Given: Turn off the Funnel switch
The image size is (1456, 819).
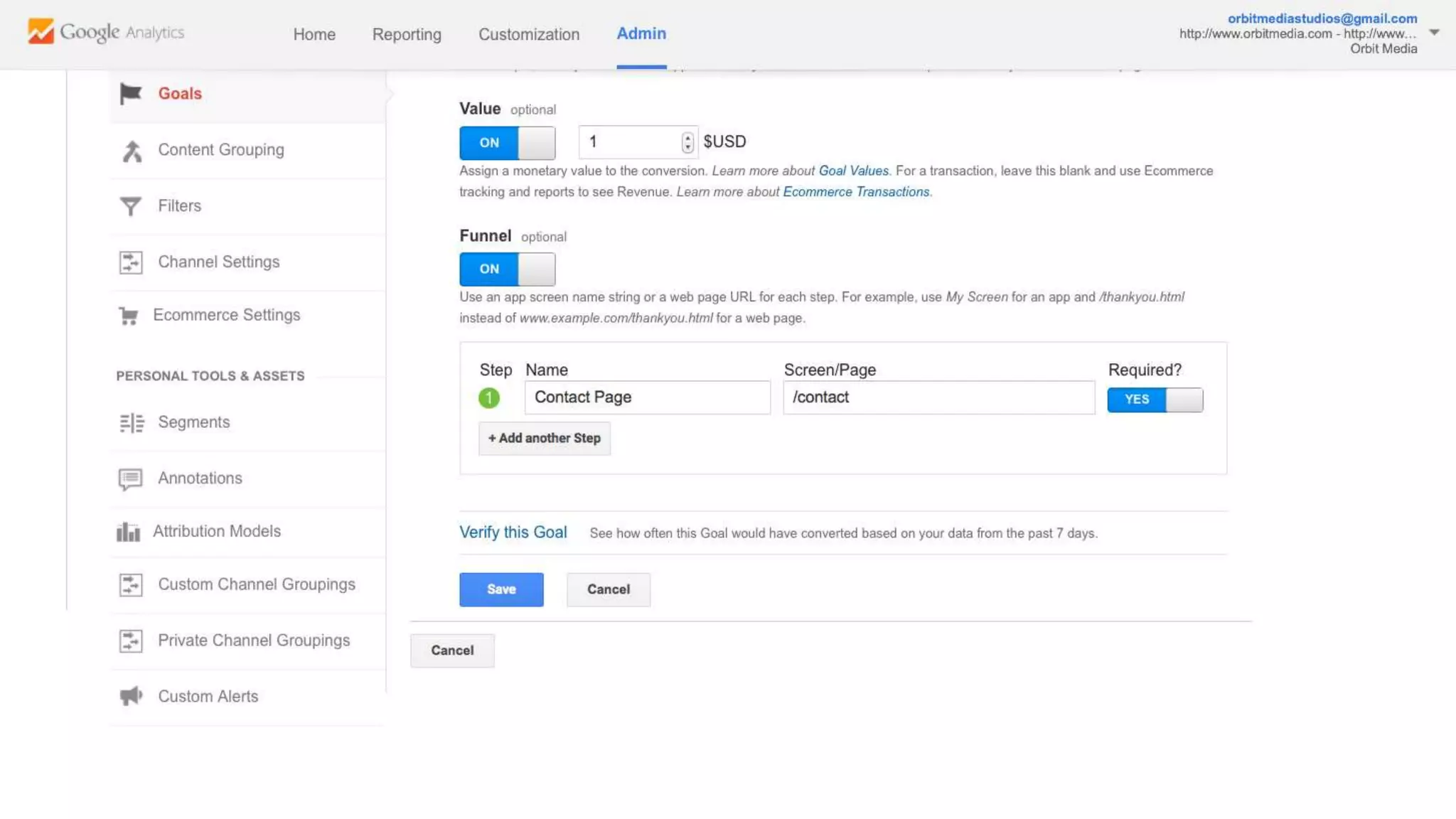Looking at the screenshot, I should click(507, 269).
